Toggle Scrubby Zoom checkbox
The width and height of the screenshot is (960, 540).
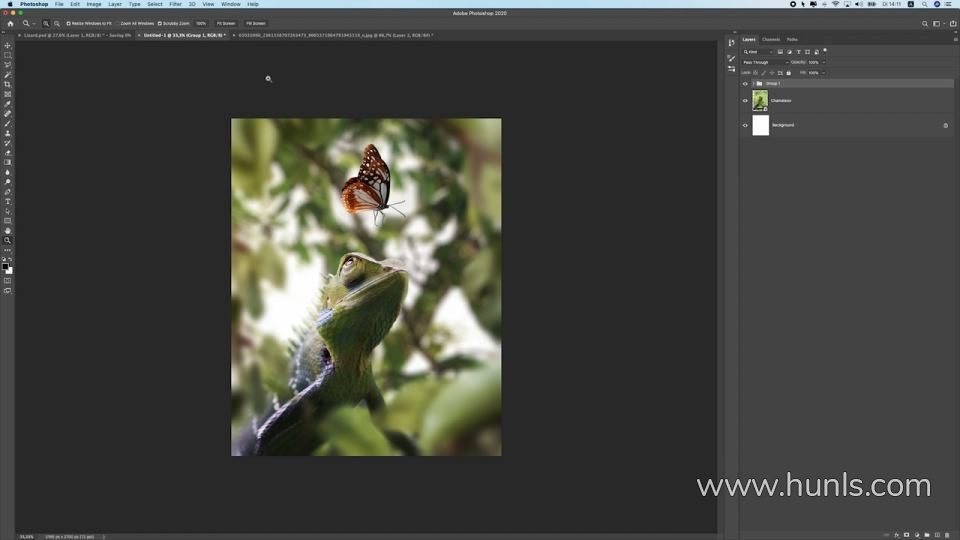pyautogui.click(x=160, y=23)
